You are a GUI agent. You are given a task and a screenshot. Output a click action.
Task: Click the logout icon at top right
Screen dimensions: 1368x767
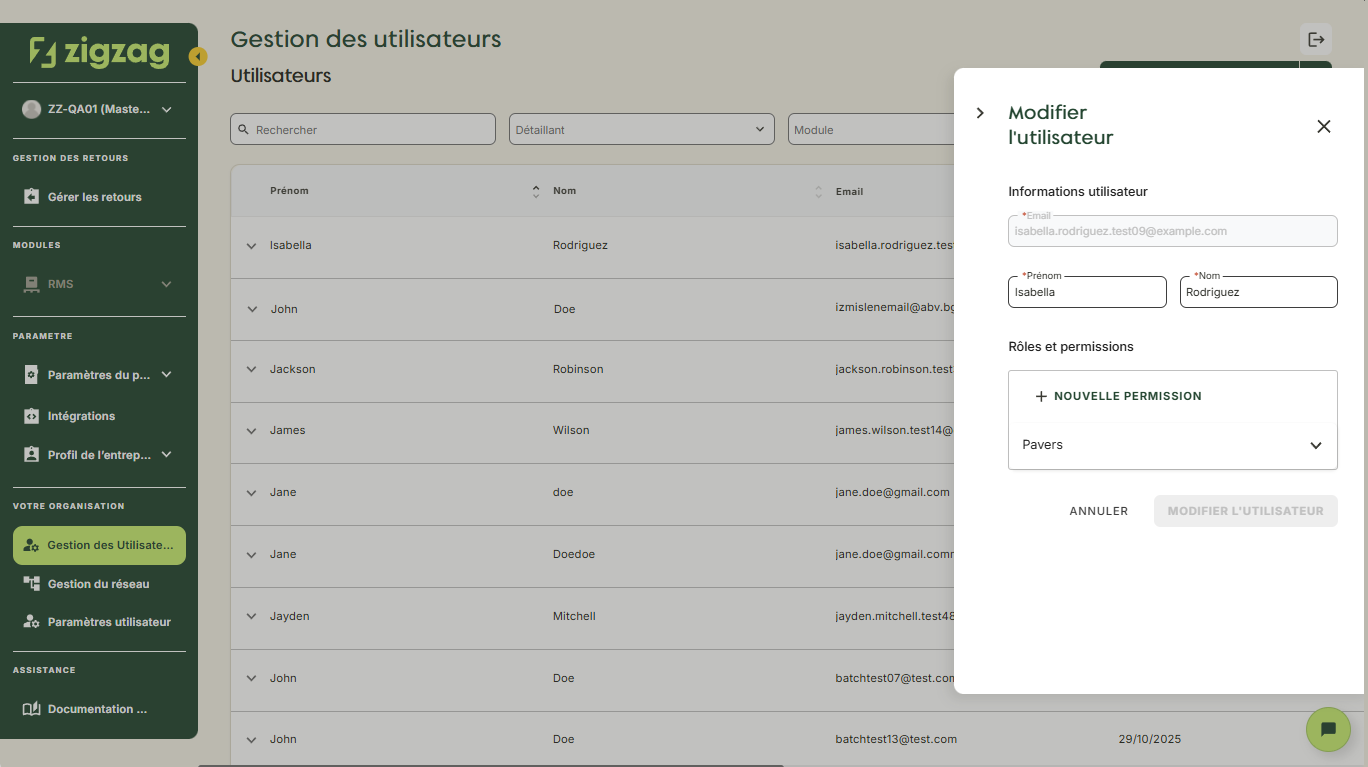coord(1316,39)
